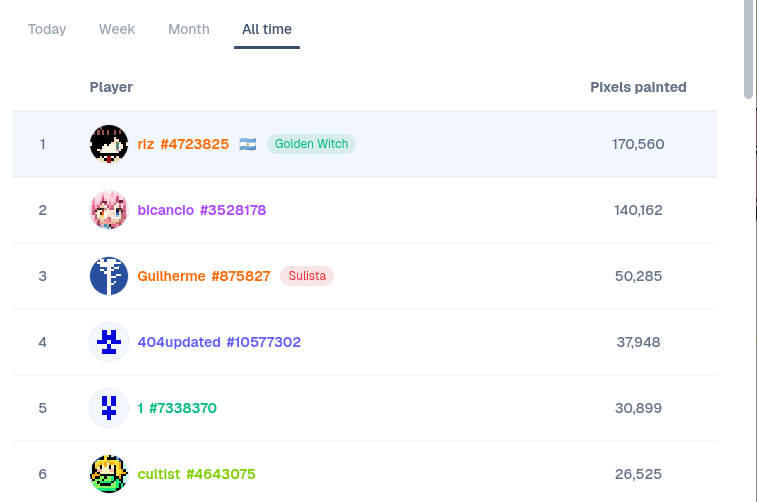Open player 404updated #10577302
The height and width of the screenshot is (502, 757).
tap(219, 342)
